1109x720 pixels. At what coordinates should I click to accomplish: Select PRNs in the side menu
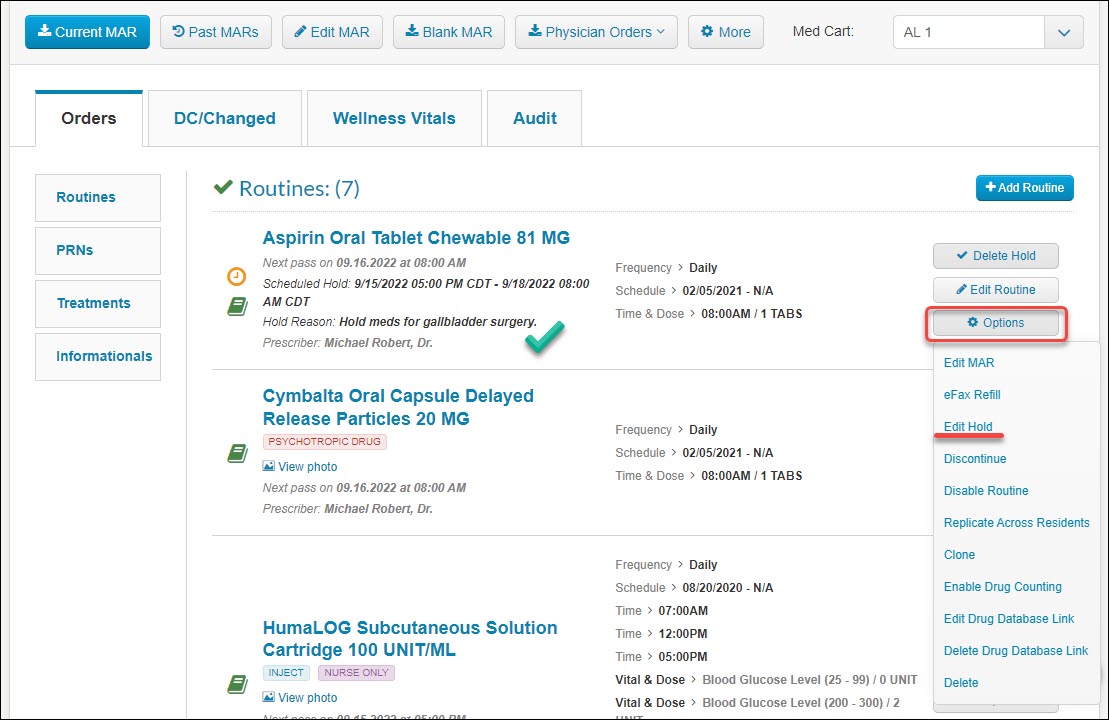point(98,250)
